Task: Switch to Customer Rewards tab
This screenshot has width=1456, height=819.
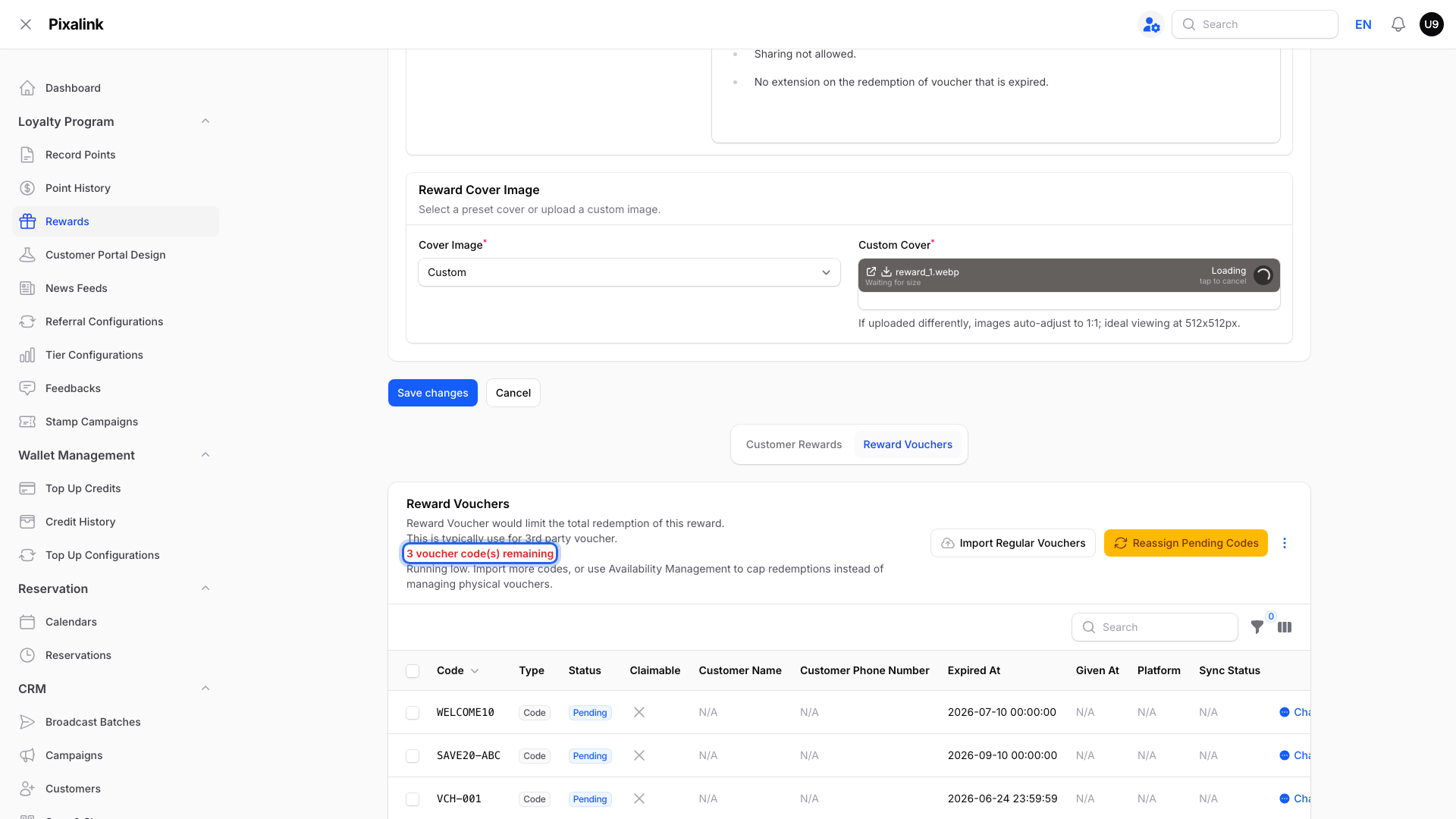Action: (x=793, y=444)
